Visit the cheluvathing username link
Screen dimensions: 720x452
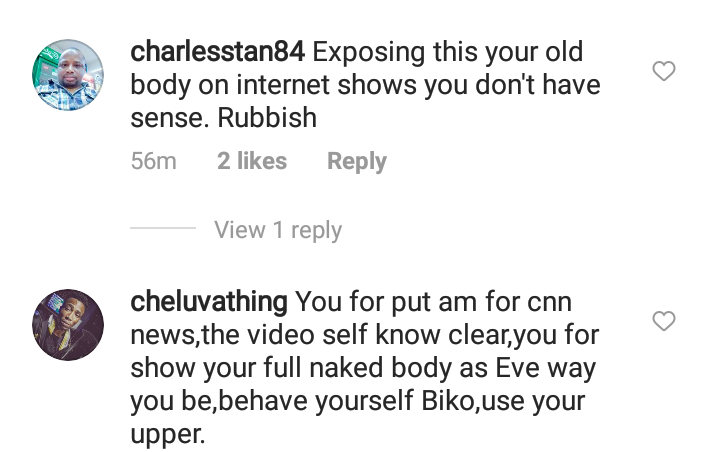click(x=209, y=302)
